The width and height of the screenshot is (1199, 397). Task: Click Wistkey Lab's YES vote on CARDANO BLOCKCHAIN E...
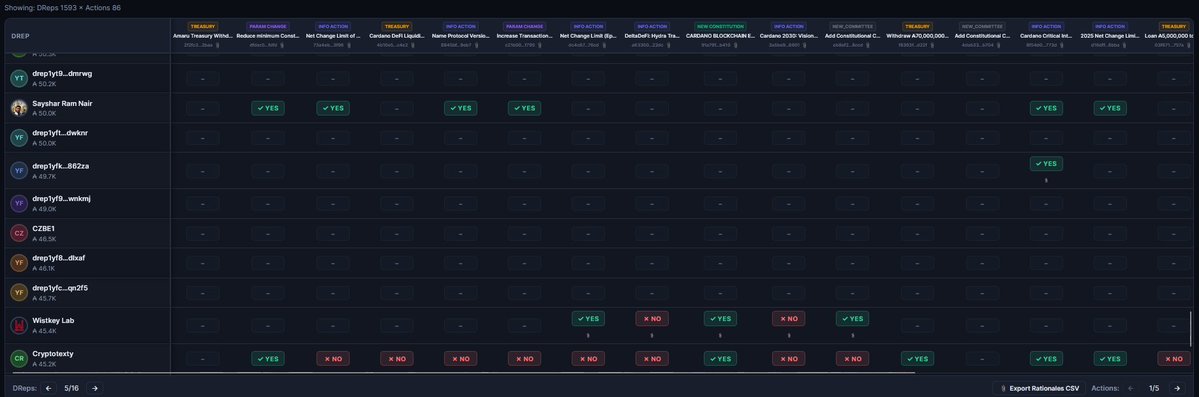tap(720, 318)
